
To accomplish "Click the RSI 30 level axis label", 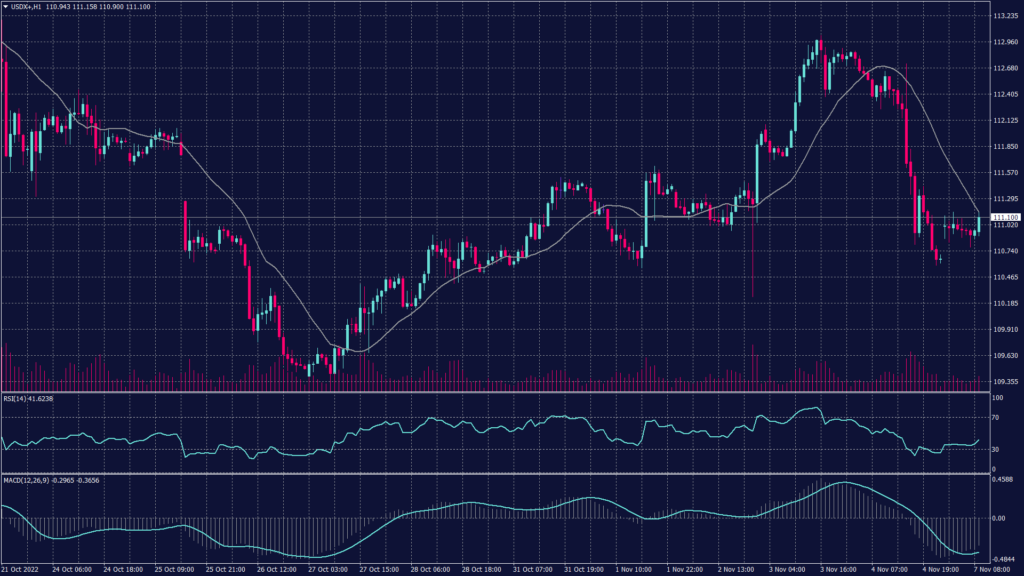I will 996,449.
